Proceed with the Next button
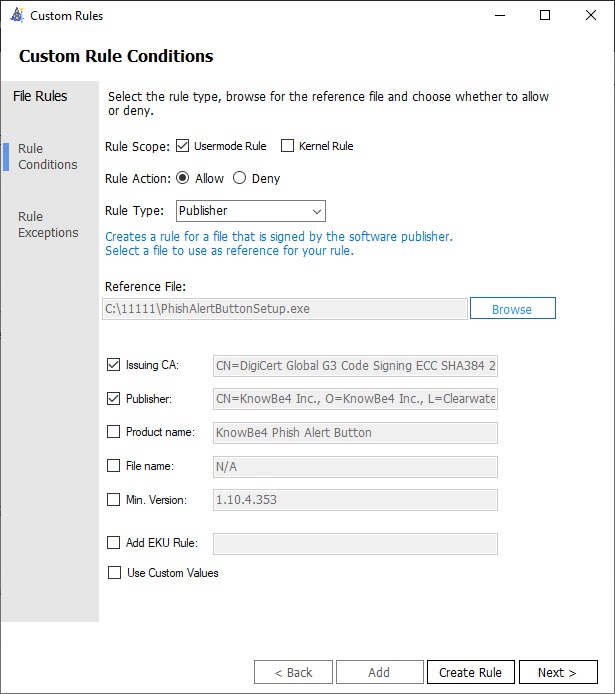 (557, 672)
